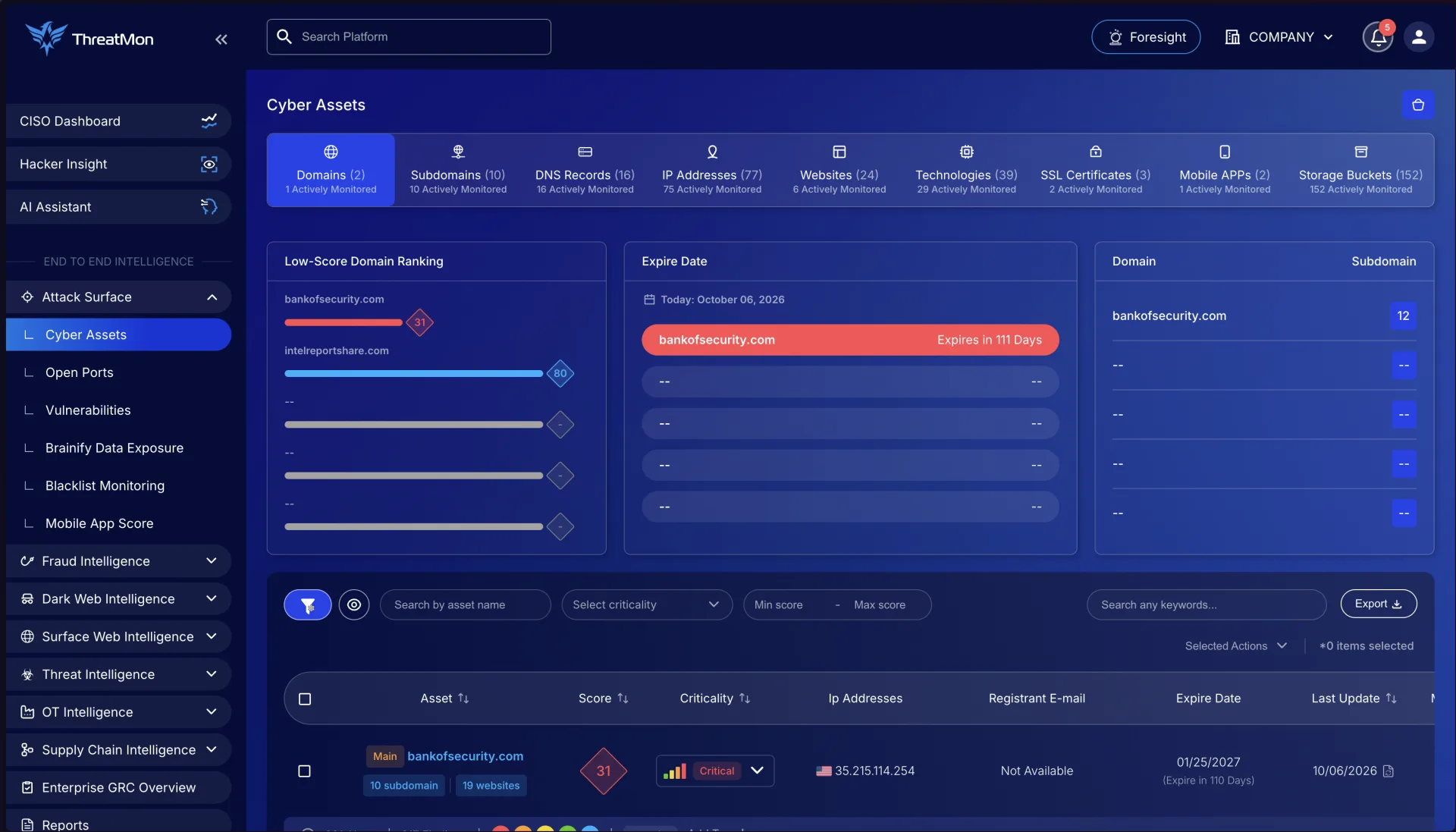Click the red score 31 diamond in table row
This screenshot has height=832, width=1456.
[604, 771]
